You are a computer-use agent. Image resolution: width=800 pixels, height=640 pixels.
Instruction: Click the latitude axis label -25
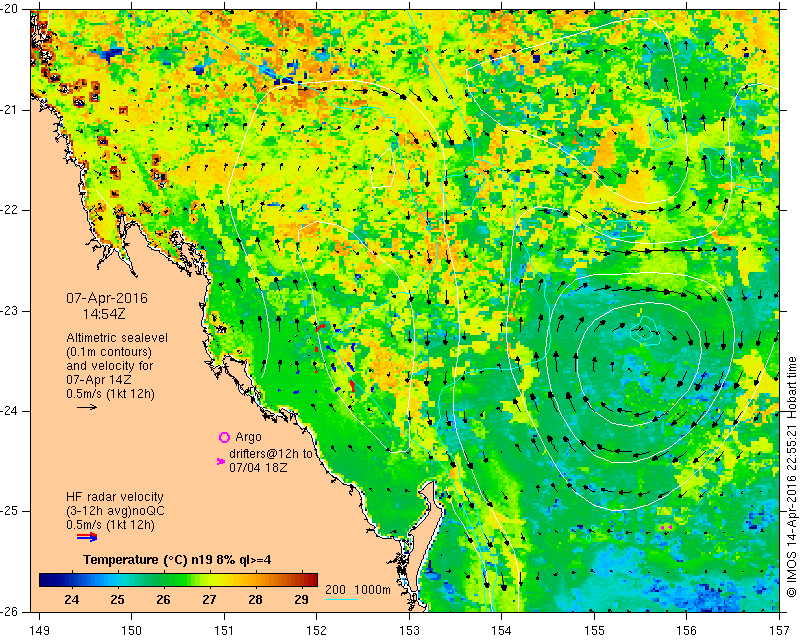10,511
